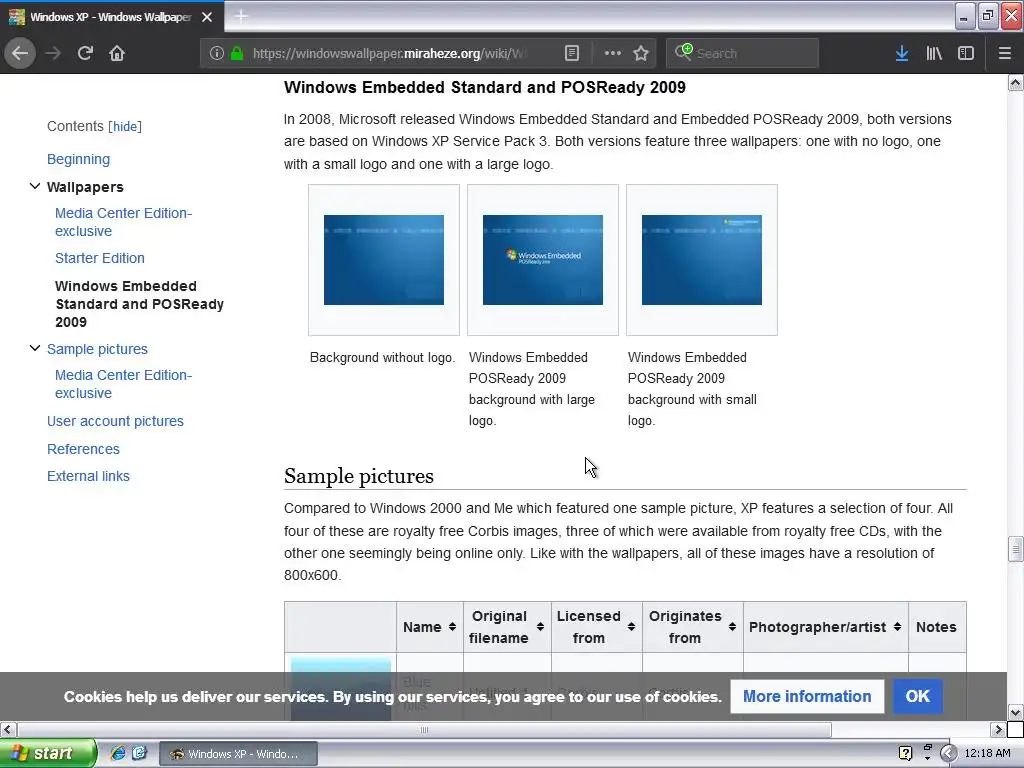Image resolution: width=1024 pixels, height=768 pixels.
Task: Click More information about cookies
Action: [x=807, y=696]
